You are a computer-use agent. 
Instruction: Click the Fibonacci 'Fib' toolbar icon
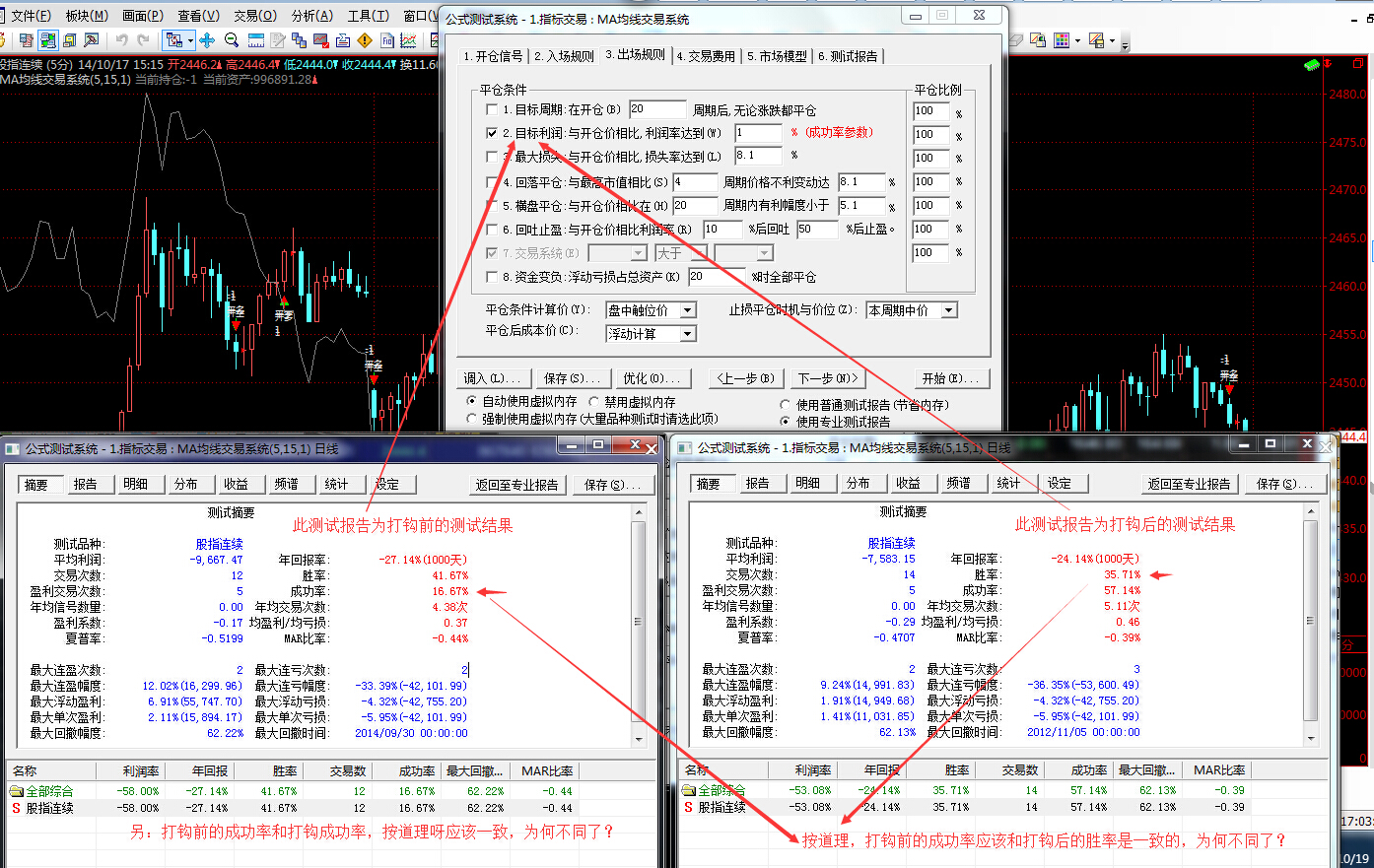tap(387, 40)
